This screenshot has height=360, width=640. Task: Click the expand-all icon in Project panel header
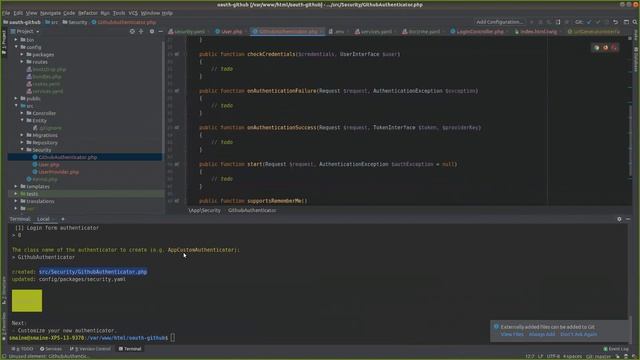pyautogui.click(x=141, y=31)
